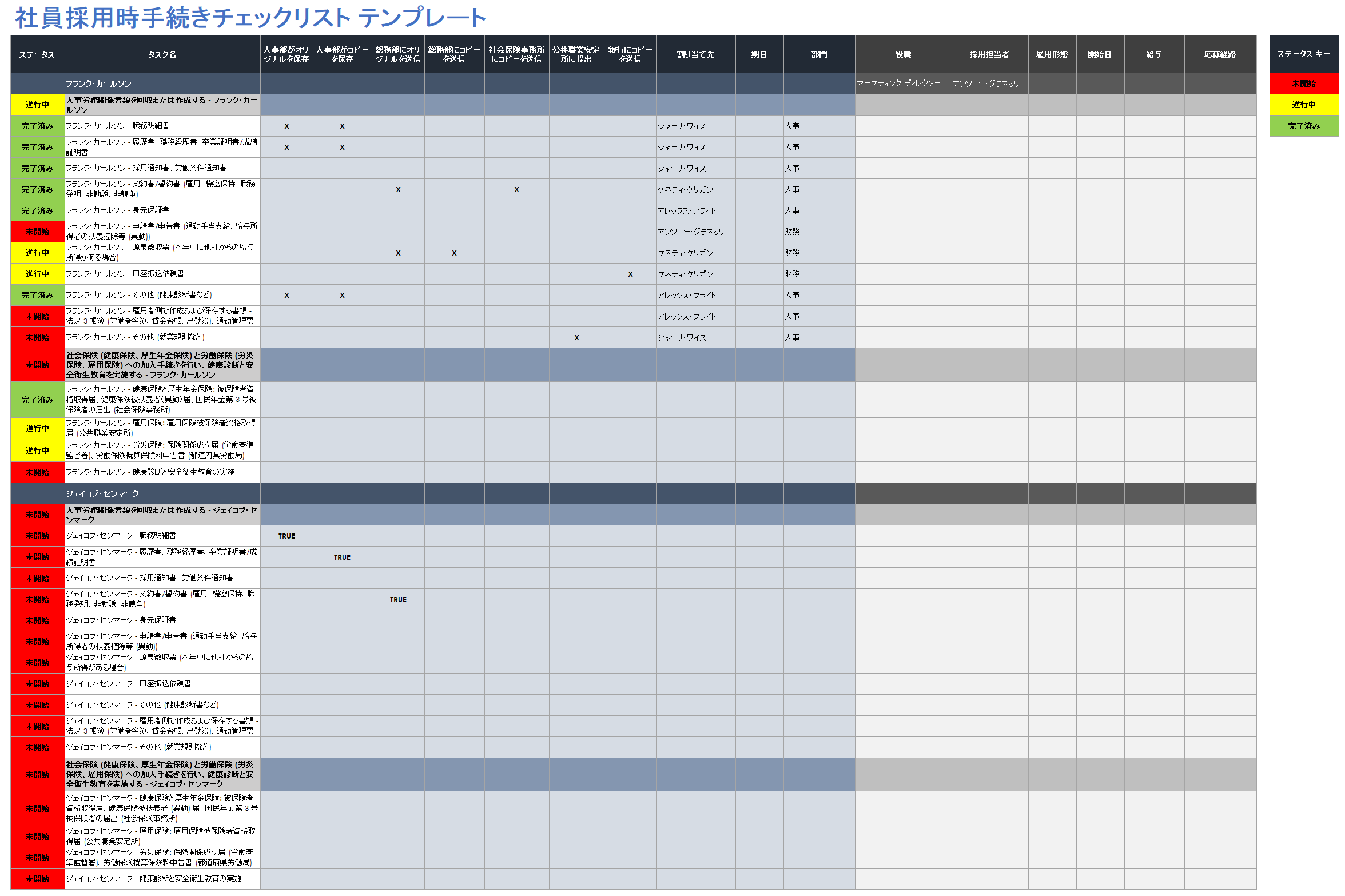Image resolution: width=1345 pixels, height=896 pixels.
Task: Click 未開始 status for ジェイコブ その他 (就業規則など) row
Action: click(x=37, y=747)
